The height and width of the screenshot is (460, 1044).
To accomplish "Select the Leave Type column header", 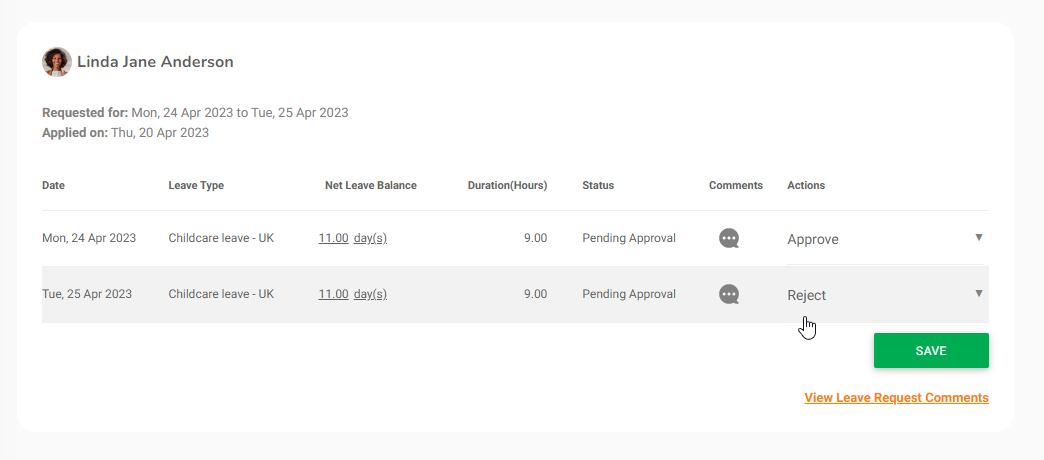I will click(x=196, y=186).
